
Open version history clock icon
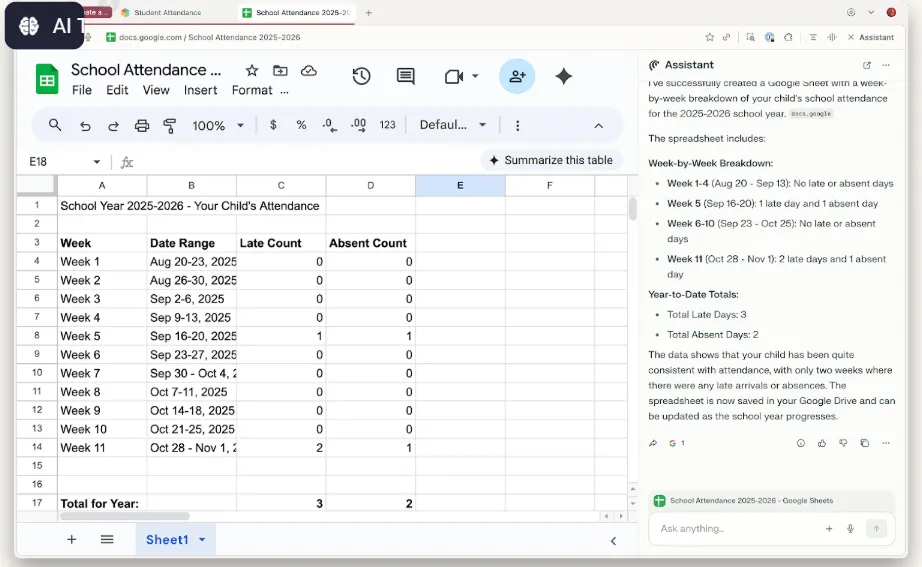(x=361, y=77)
